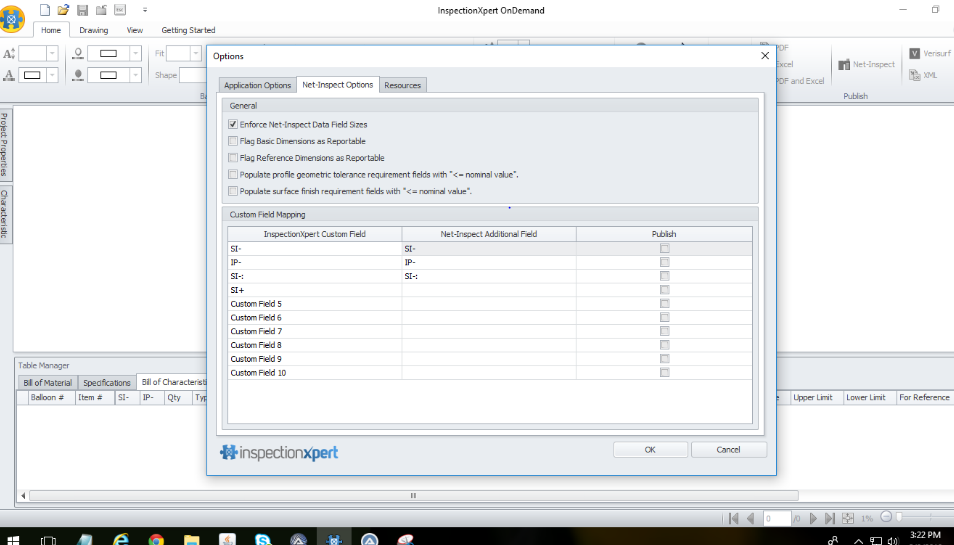Viewport: 954px width, 545px height.
Task: Select the Net-Inspect Options tab
Action: pos(338,85)
